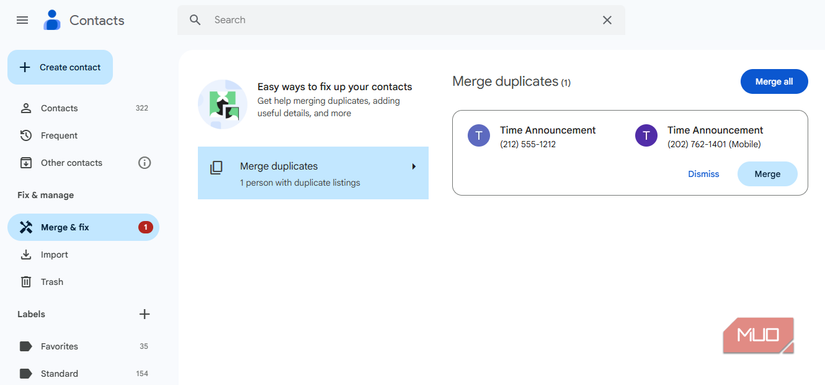Click the Import download icon
This screenshot has height=385, width=825.
click(26, 255)
